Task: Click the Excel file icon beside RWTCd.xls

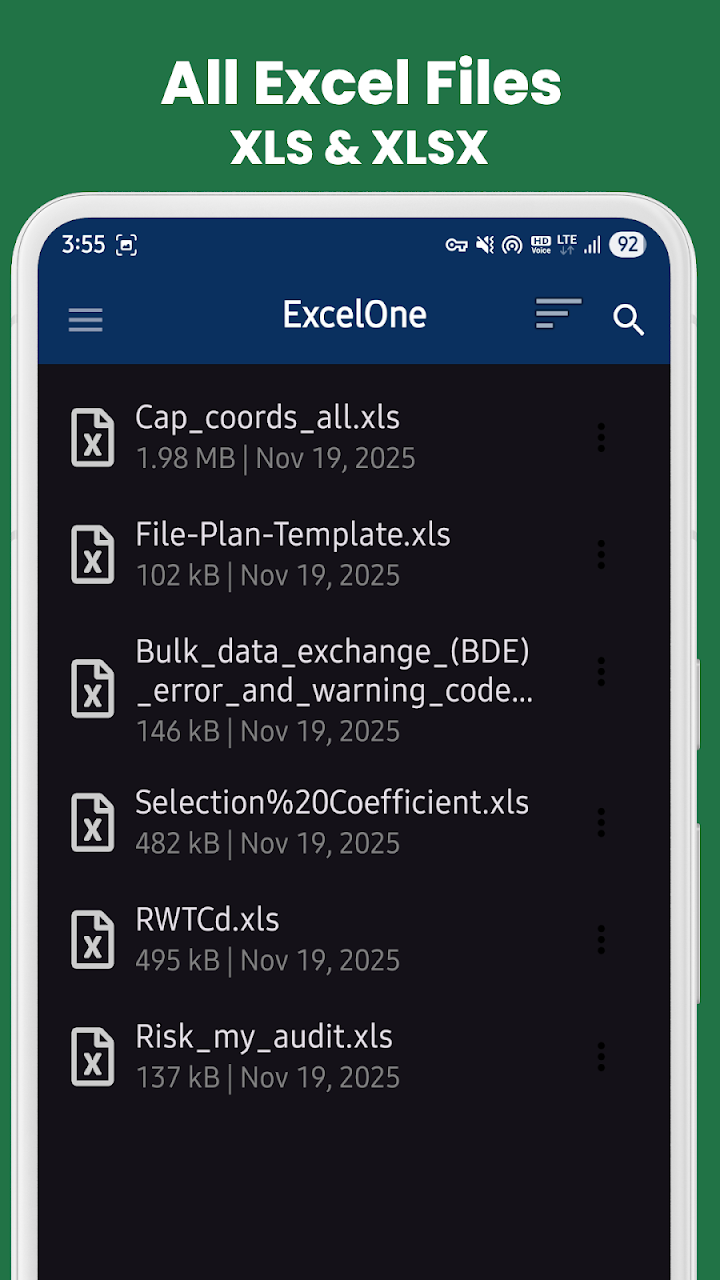Action: 93,939
